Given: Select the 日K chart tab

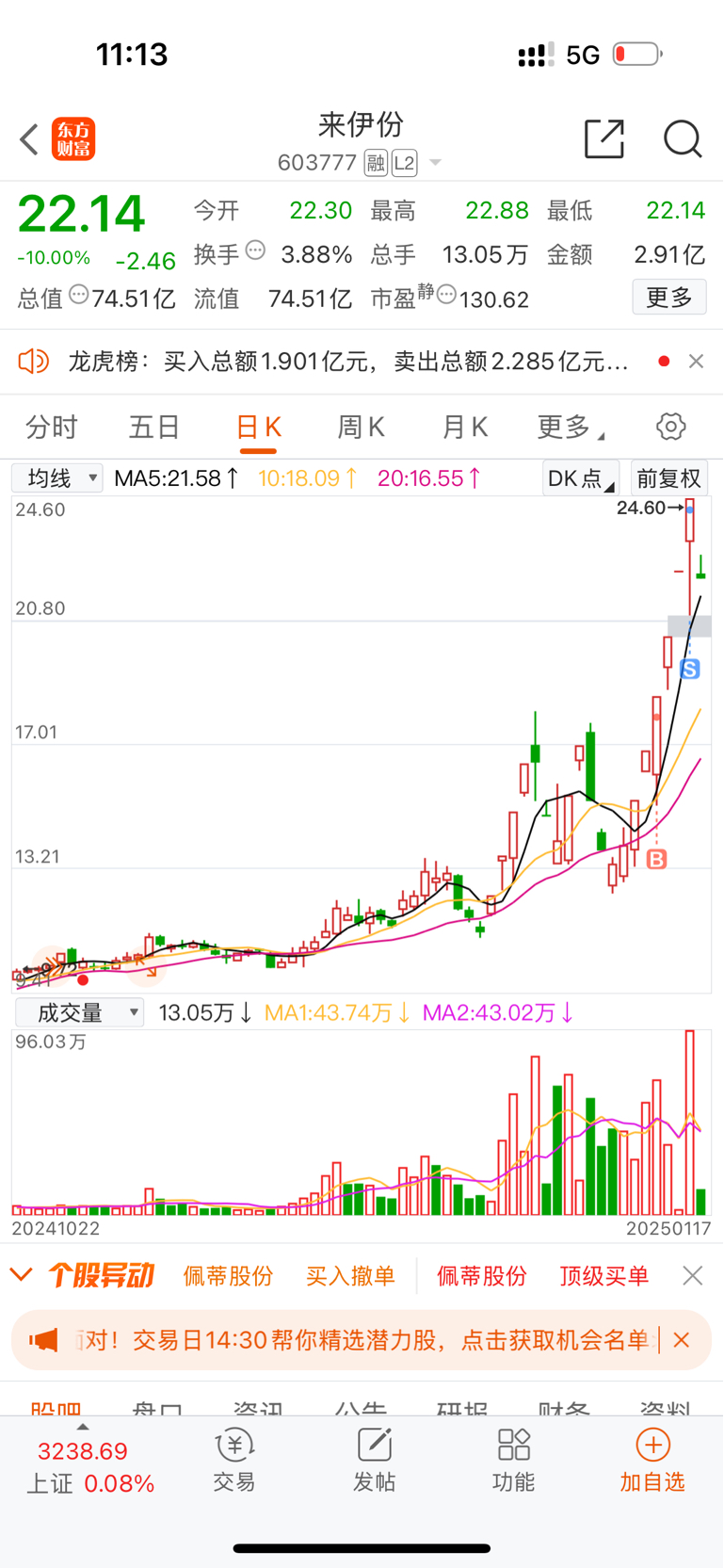Looking at the screenshot, I should tap(258, 428).
